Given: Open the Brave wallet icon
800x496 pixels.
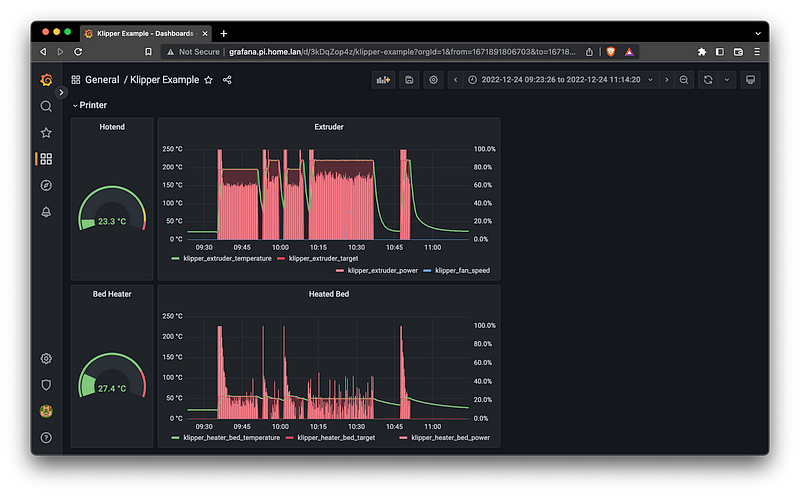Looking at the screenshot, I should [738, 52].
